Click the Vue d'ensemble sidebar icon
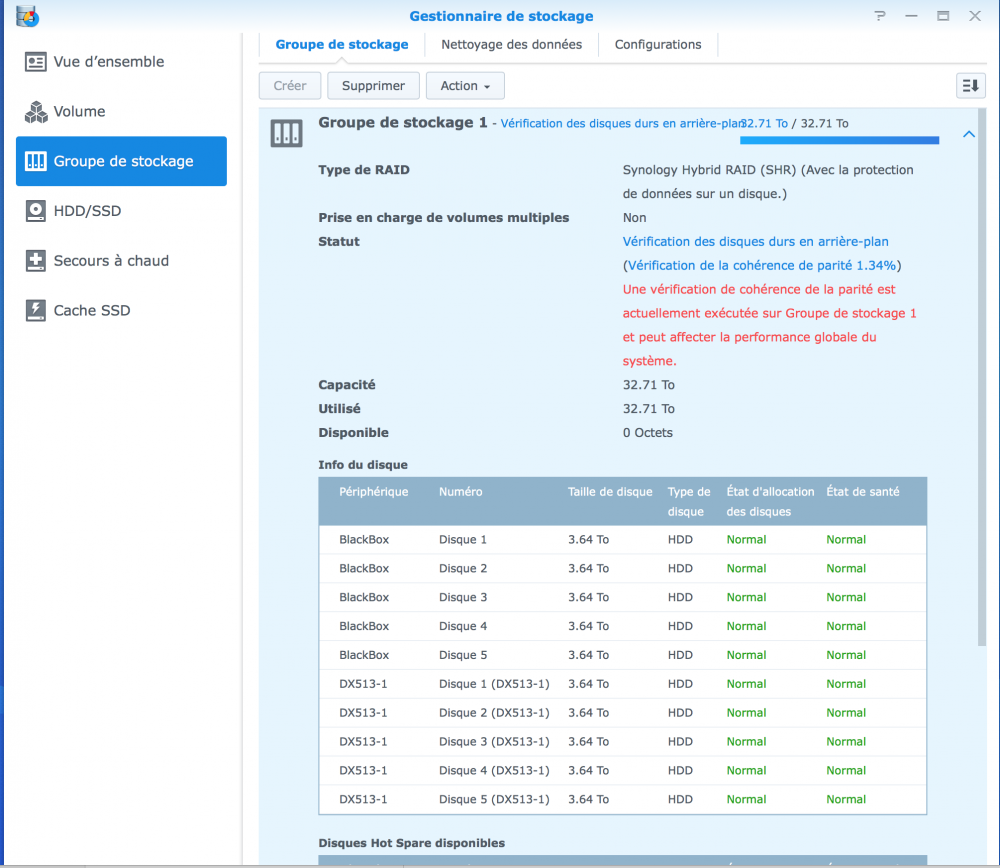Image resolution: width=1000 pixels, height=868 pixels. 36,62
